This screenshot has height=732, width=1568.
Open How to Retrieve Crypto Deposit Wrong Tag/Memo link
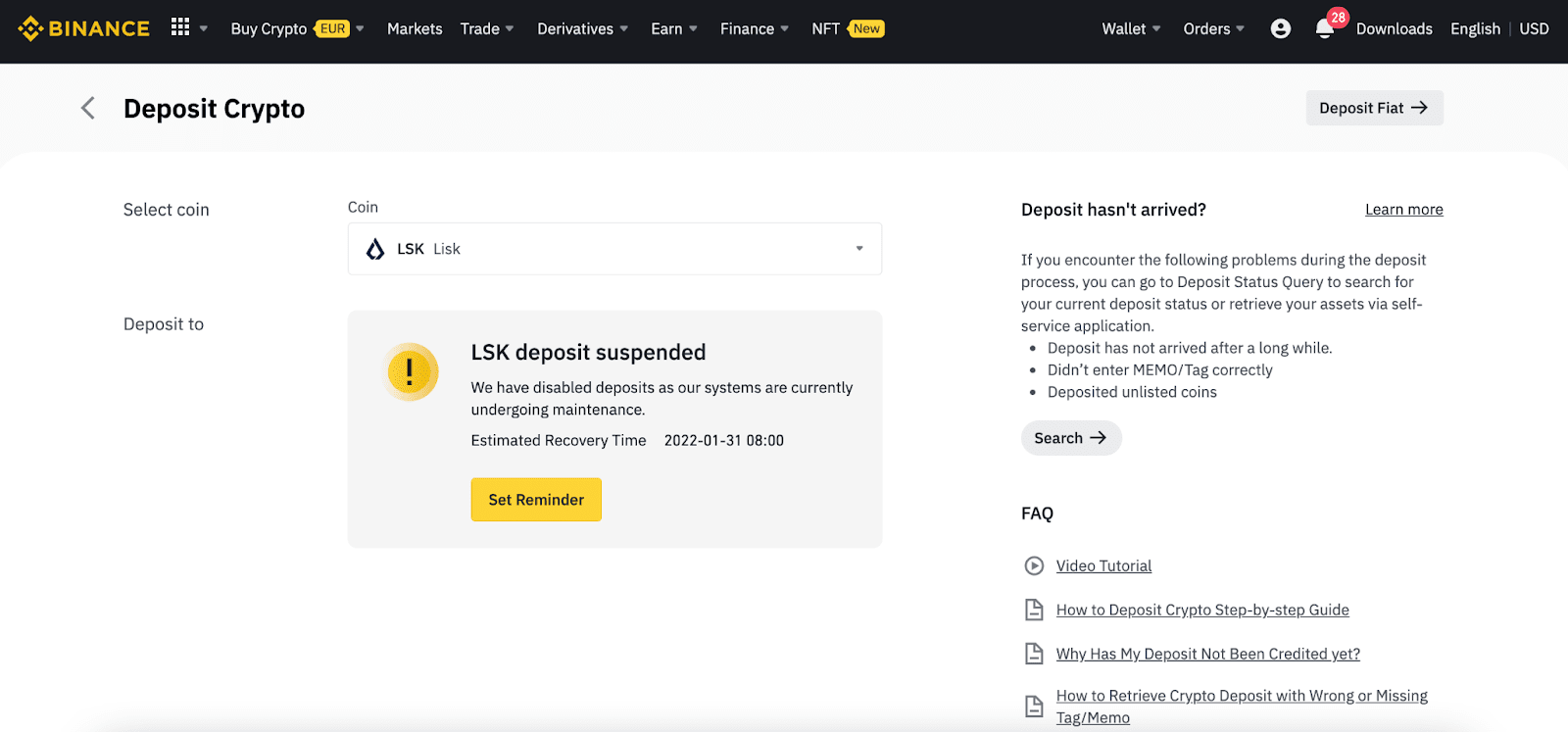click(x=1242, y=707)
